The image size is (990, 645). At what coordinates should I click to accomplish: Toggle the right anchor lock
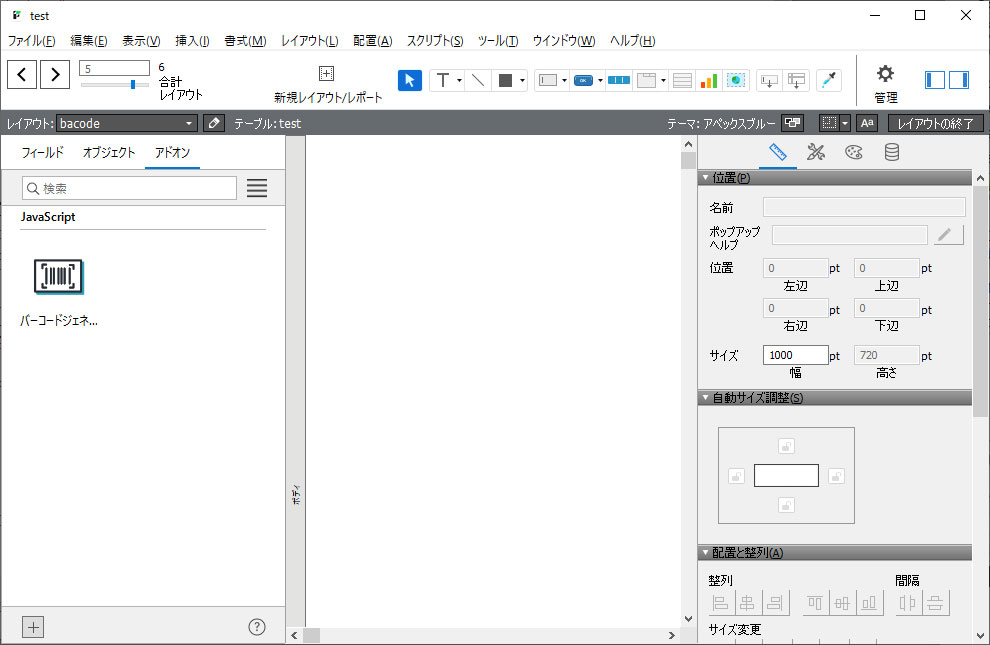836,476
